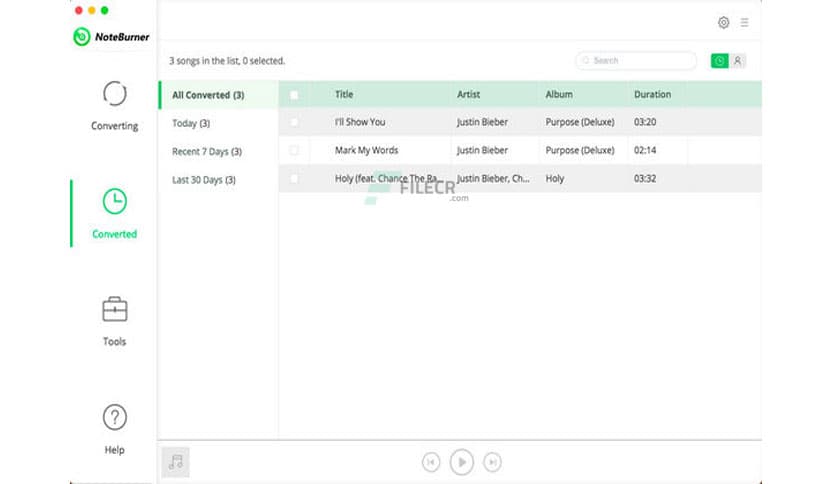
Task: Play the selected song
Action: point(462,462)
